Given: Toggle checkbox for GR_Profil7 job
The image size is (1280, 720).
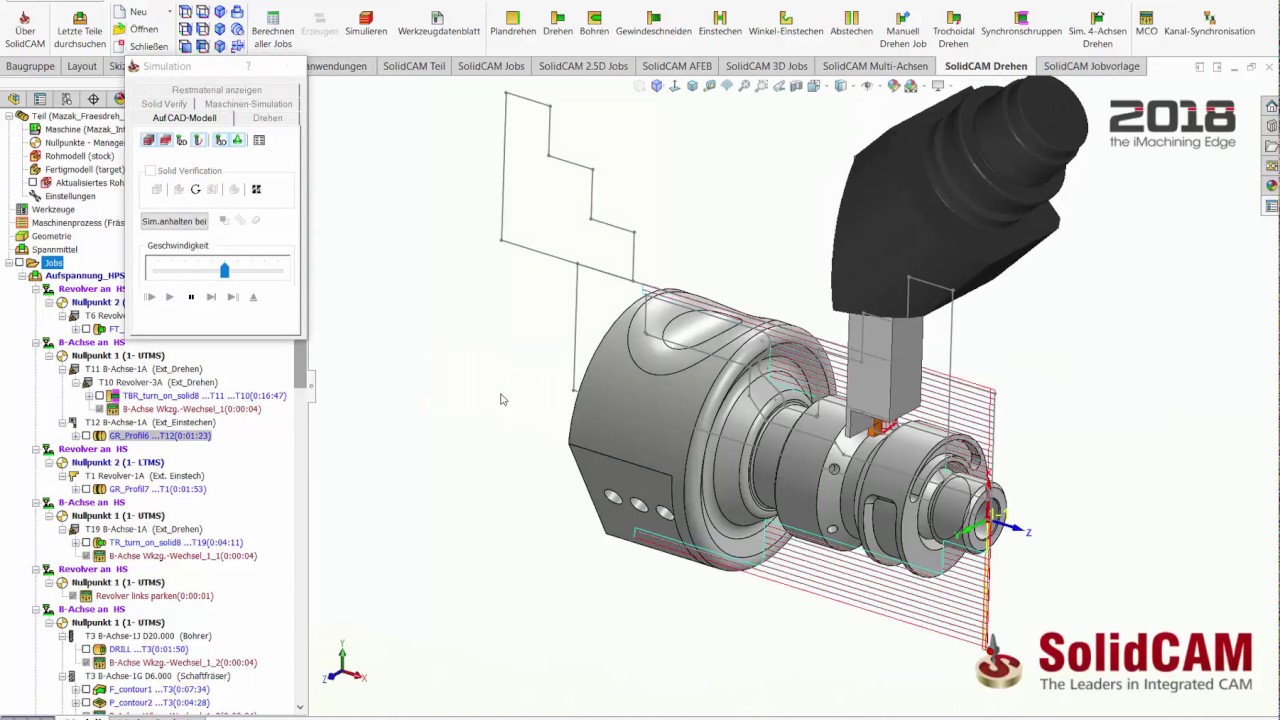Looking at the screenshot, I should (86, 489).
